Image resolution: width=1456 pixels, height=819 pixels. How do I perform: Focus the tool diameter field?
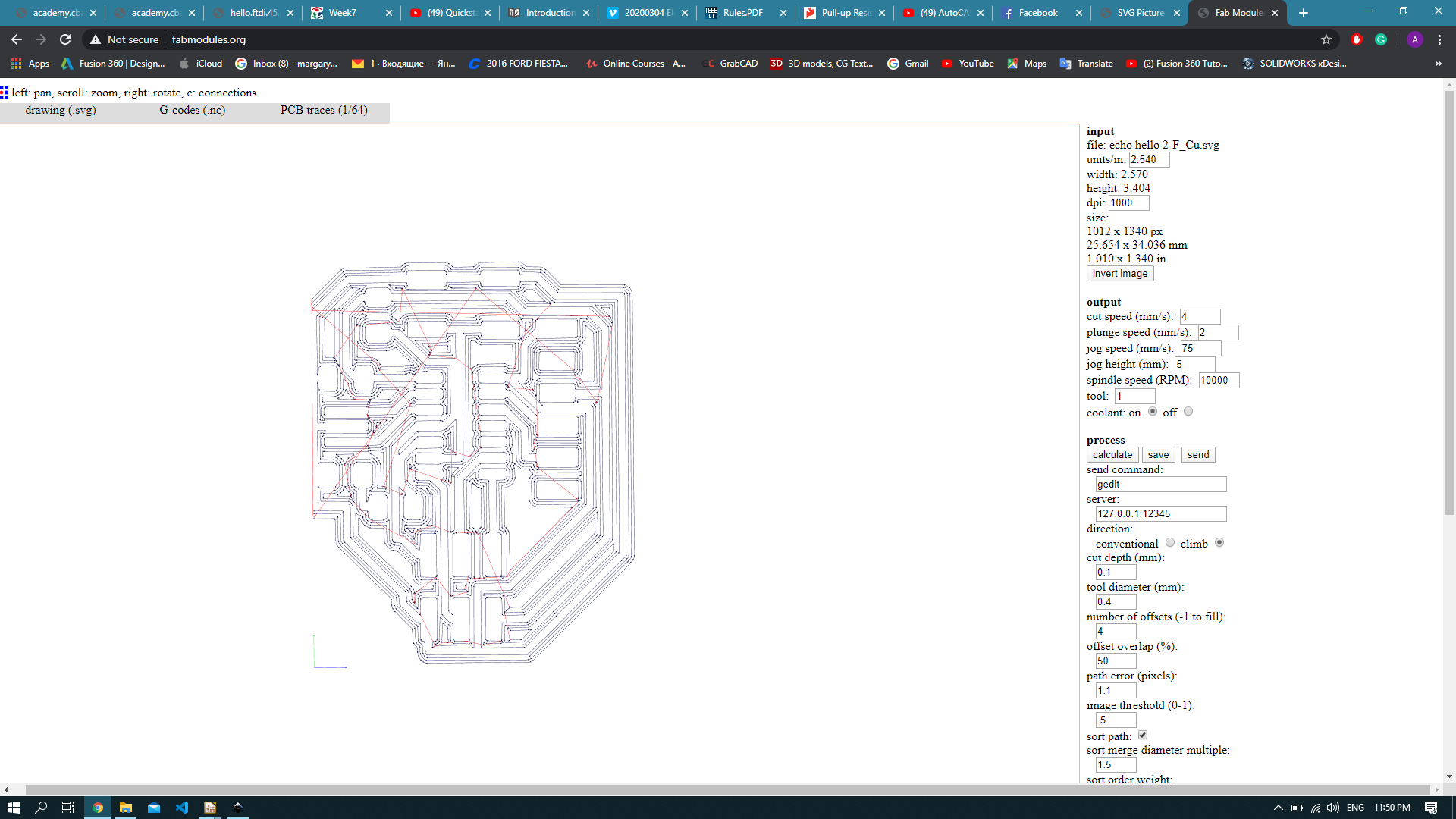[x=1116, y=602]
